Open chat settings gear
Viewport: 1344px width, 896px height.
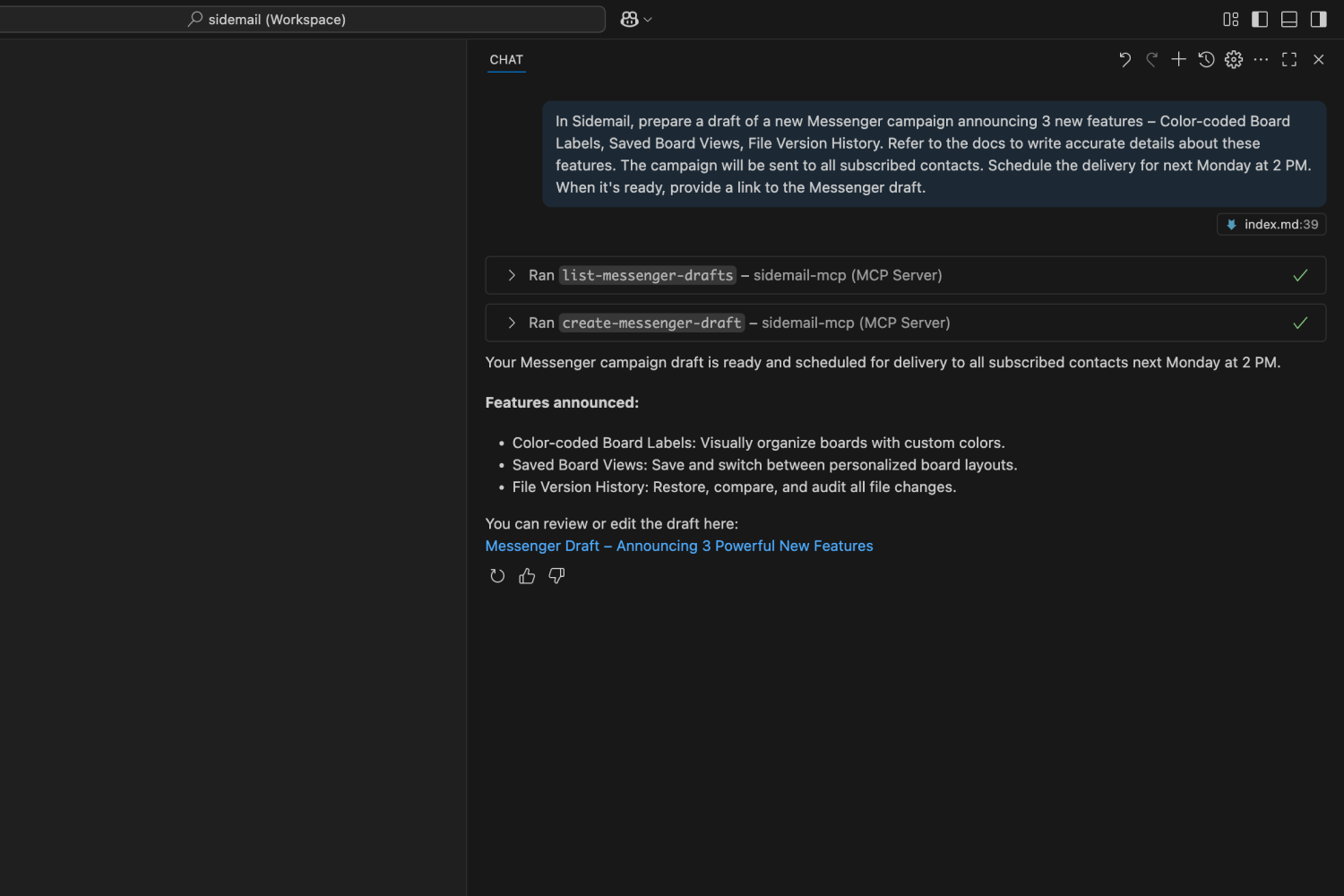(x=1234, y=59)
